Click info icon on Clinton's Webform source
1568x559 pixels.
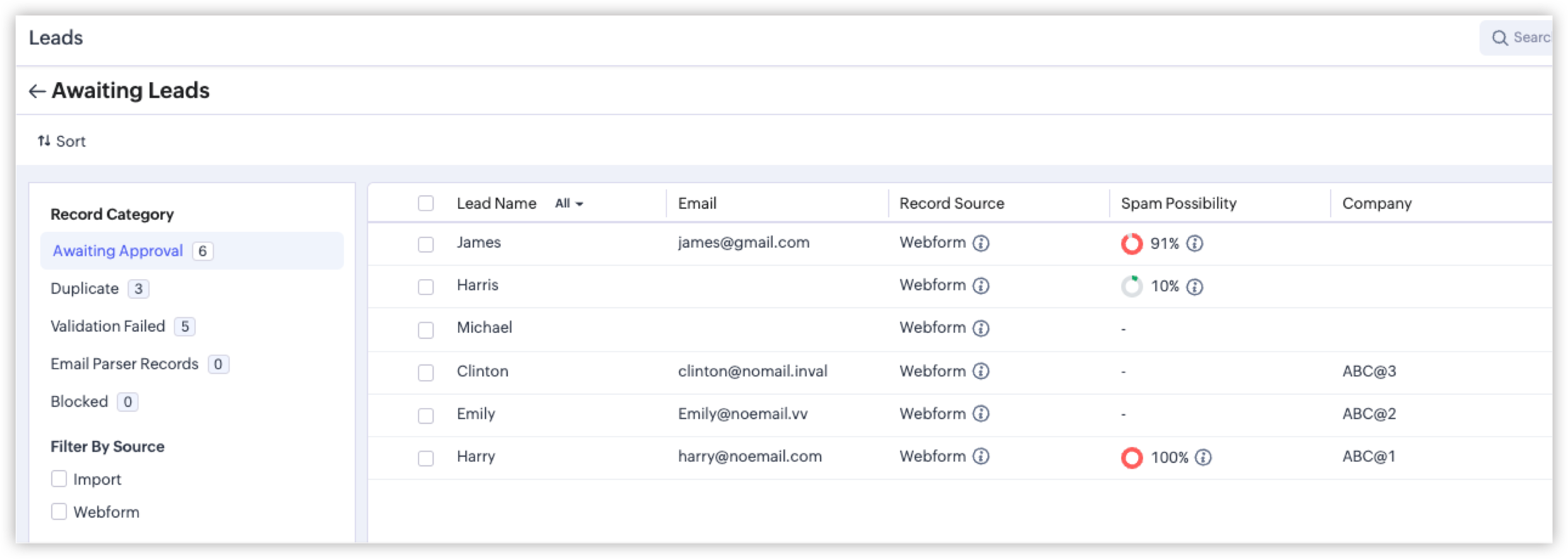click(980, 371)
